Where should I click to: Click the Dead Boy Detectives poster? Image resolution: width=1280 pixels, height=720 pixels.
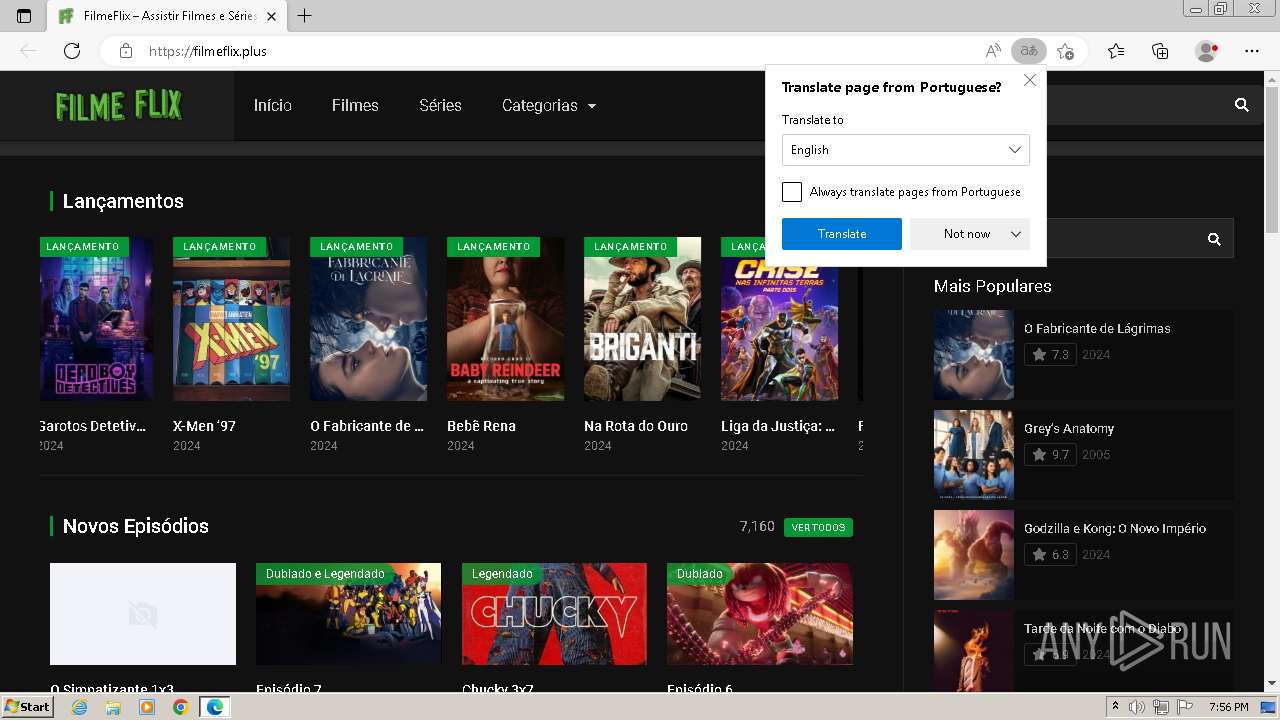point(96,319)
